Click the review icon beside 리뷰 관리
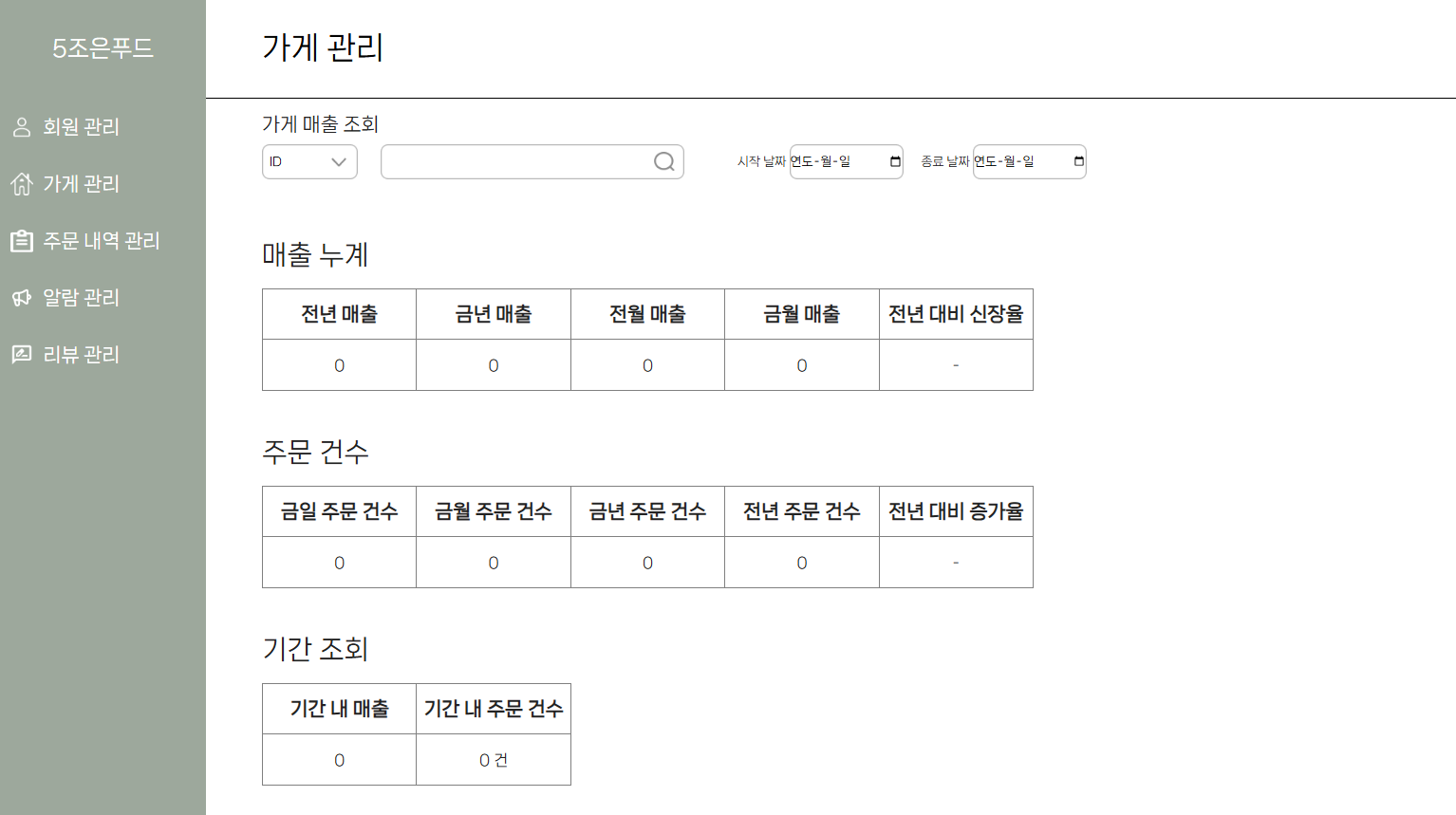Image resolution: width=1456 pixels, height=815 pixels. click(x=22, y=355)
